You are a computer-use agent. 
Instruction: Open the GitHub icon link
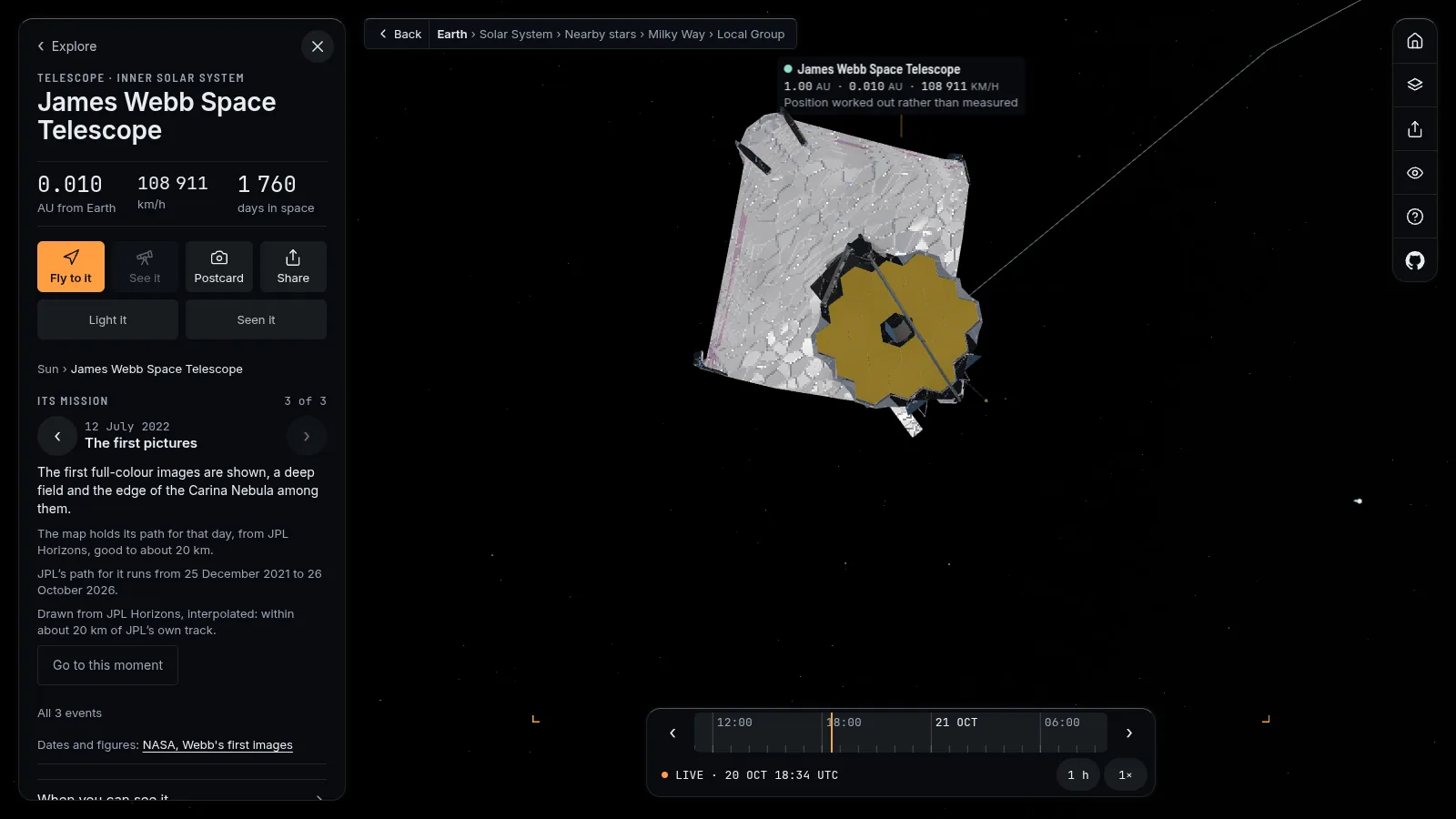(x=1415, y=260)
